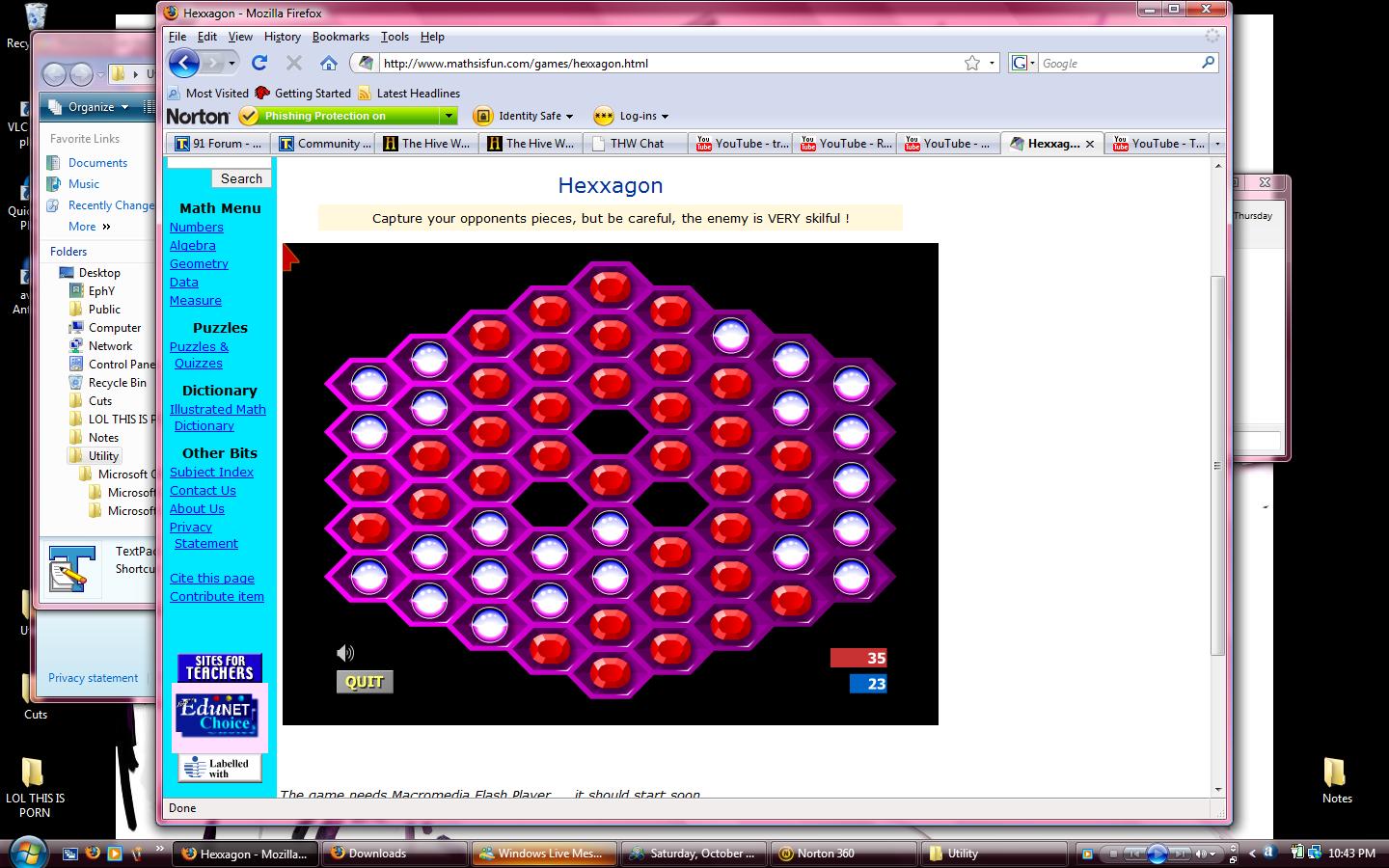
Task: Open Most Visited bookmarks folder
Action: coord(207,94)
